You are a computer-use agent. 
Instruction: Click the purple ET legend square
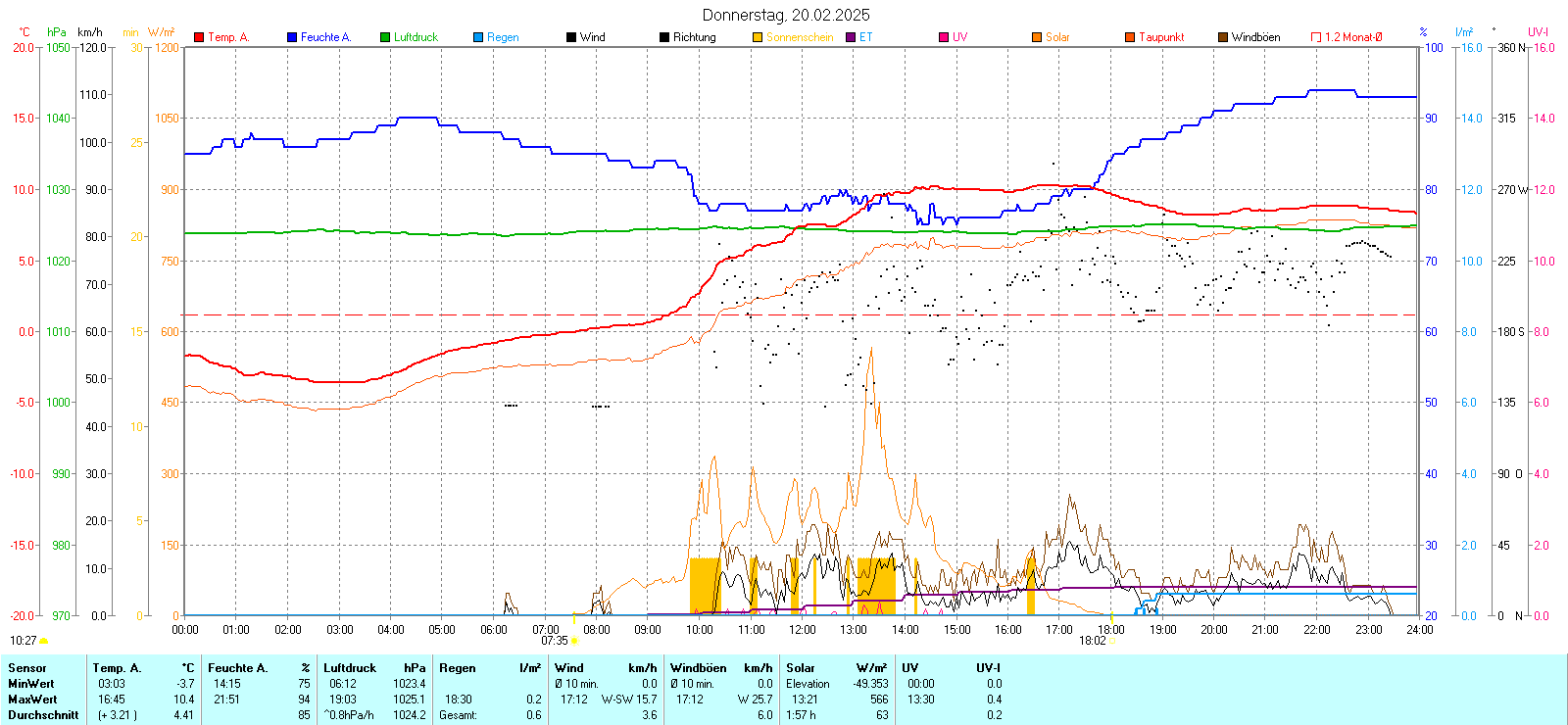[851, 37]
